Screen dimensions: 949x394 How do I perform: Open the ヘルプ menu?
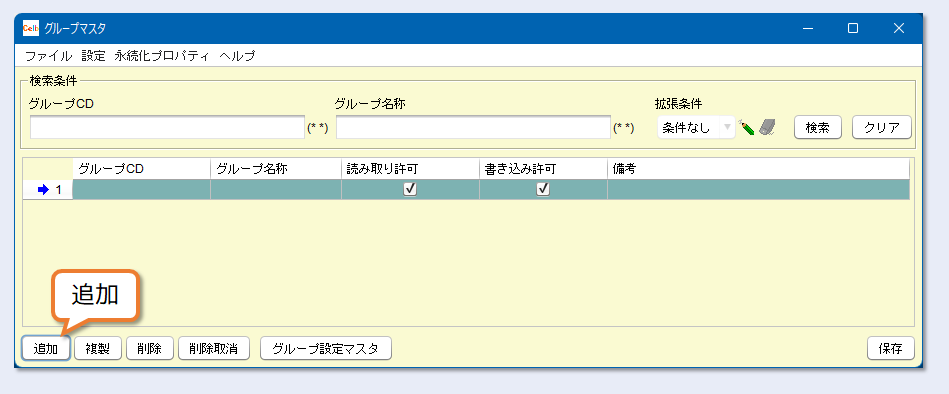237,56
